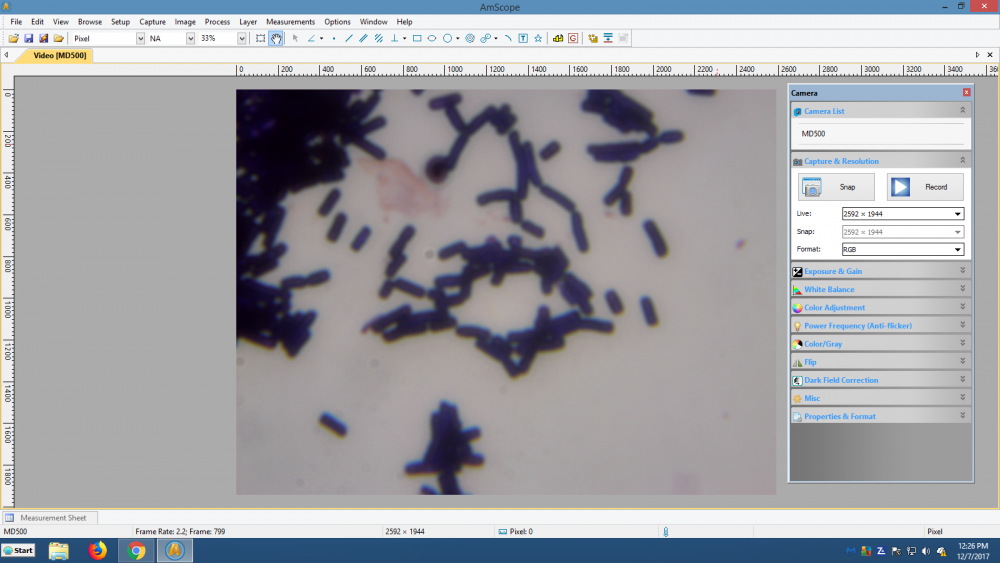Open the zoom level 33% dropdown

241,38
